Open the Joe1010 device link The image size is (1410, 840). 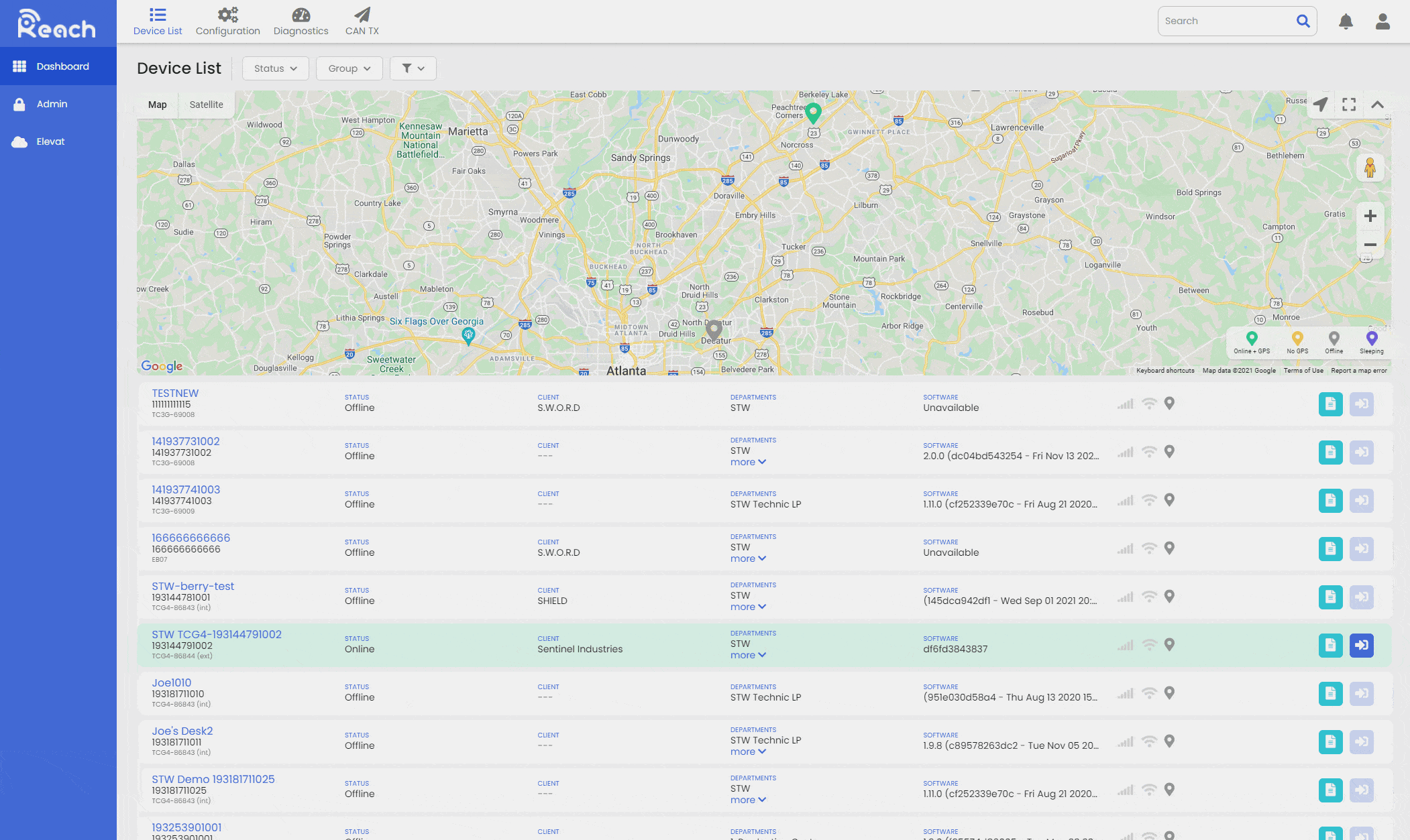172,682
